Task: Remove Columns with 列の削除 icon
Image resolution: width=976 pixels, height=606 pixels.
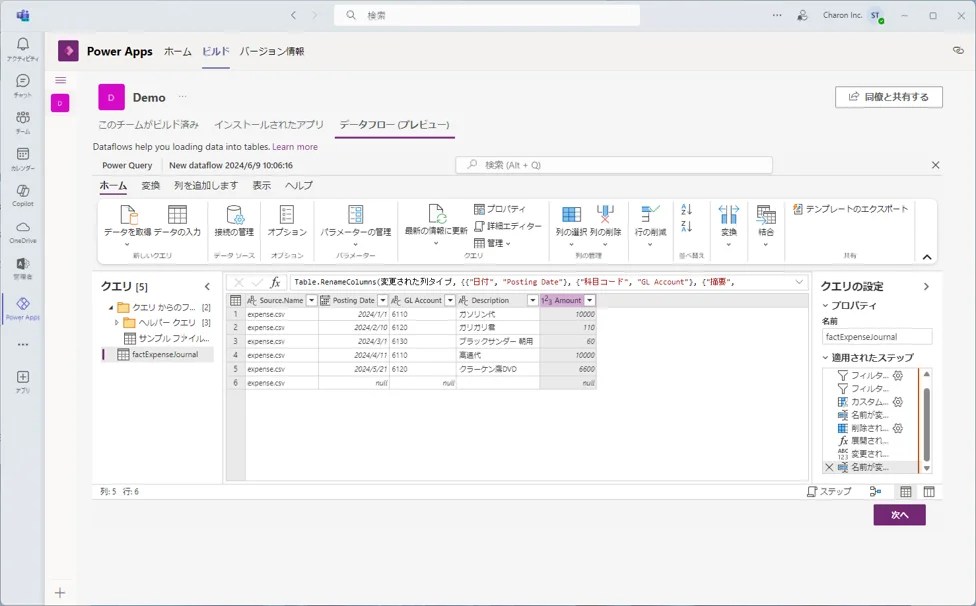Action: point(605,215)
